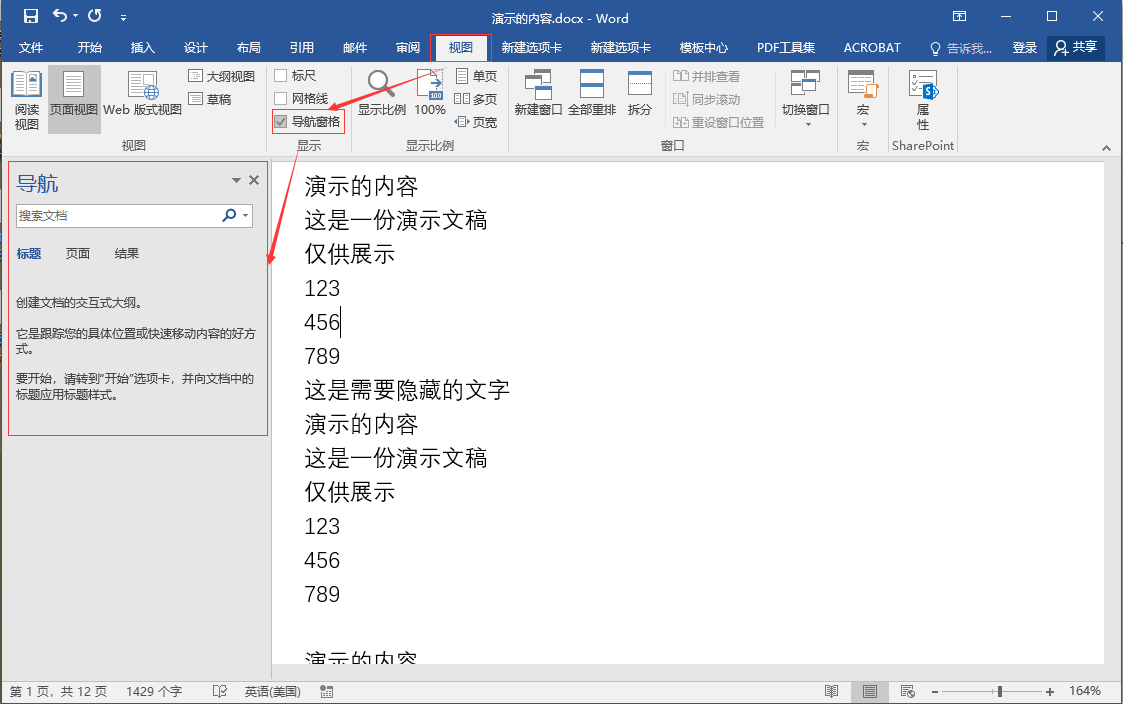Select 页面视图 page layout view

click(74, 100)
